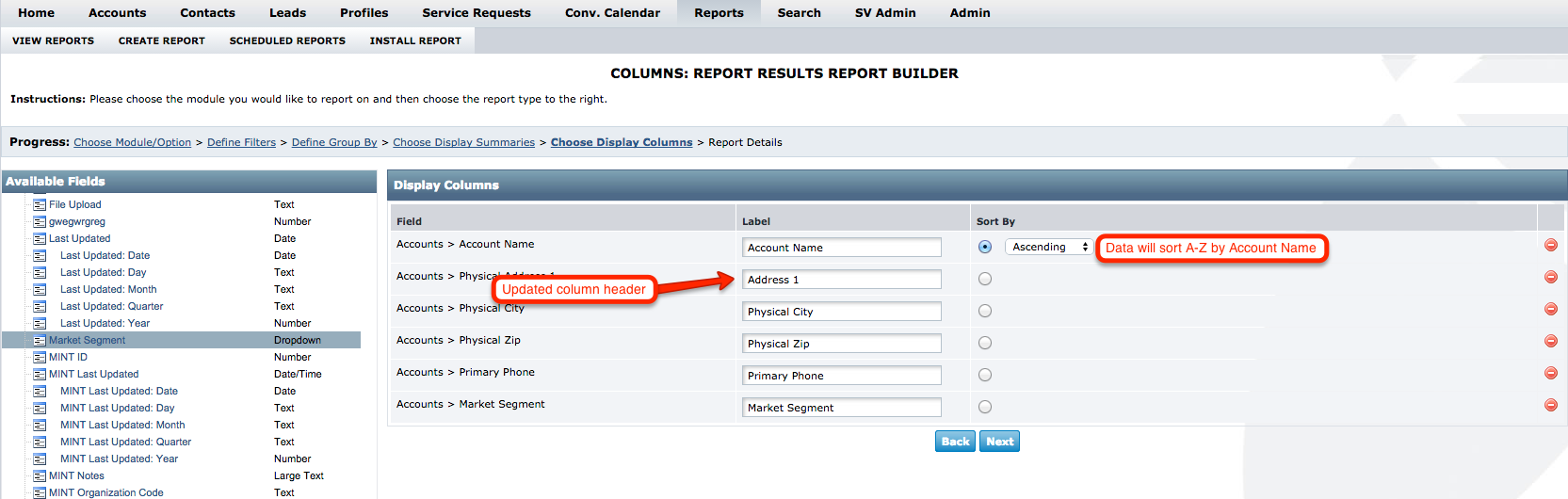Go to Define Filters step
Screen dimensions: 1568x499
[x=241, y=142]
